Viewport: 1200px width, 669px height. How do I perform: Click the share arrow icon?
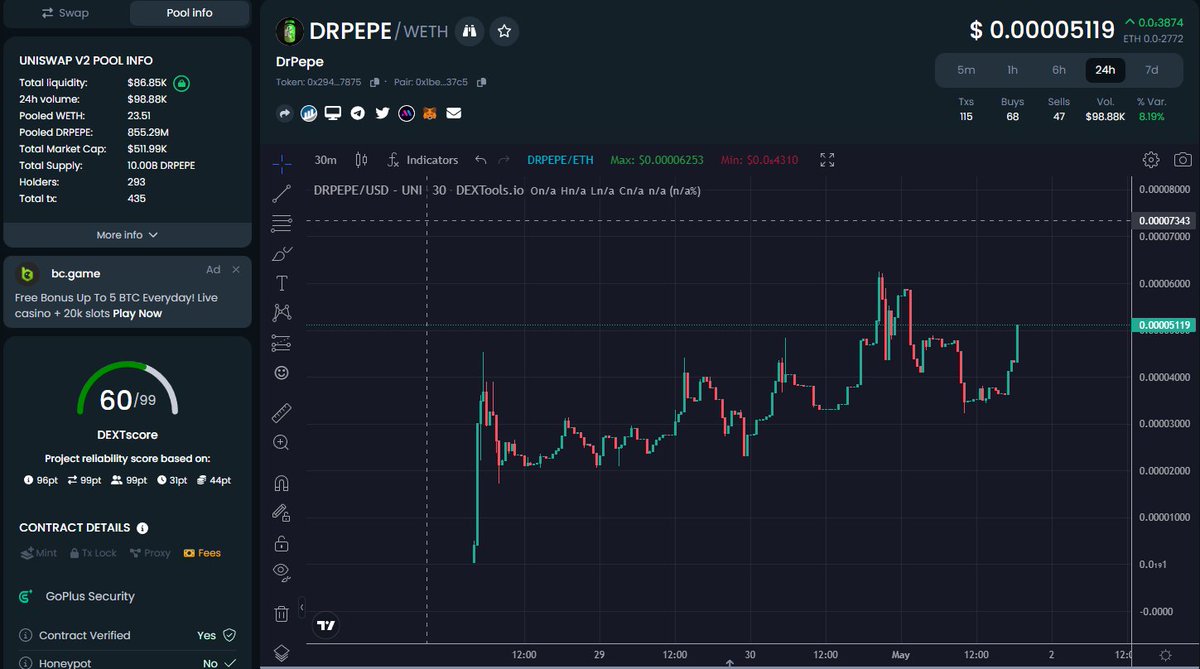point(284,114)
